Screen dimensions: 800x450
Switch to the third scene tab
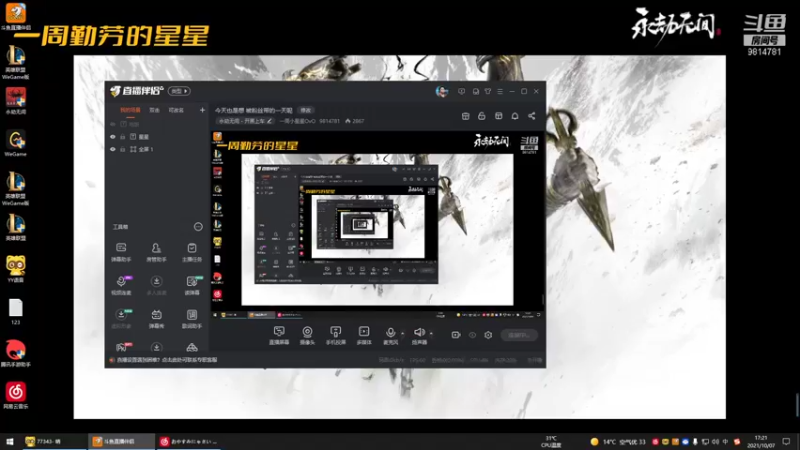176,110
